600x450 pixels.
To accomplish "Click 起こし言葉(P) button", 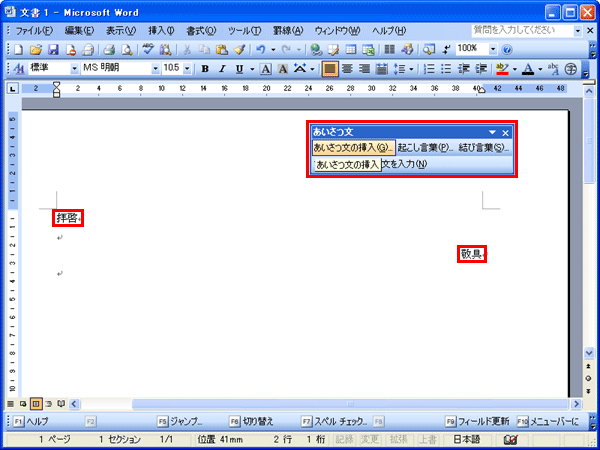I will point(426,147).
